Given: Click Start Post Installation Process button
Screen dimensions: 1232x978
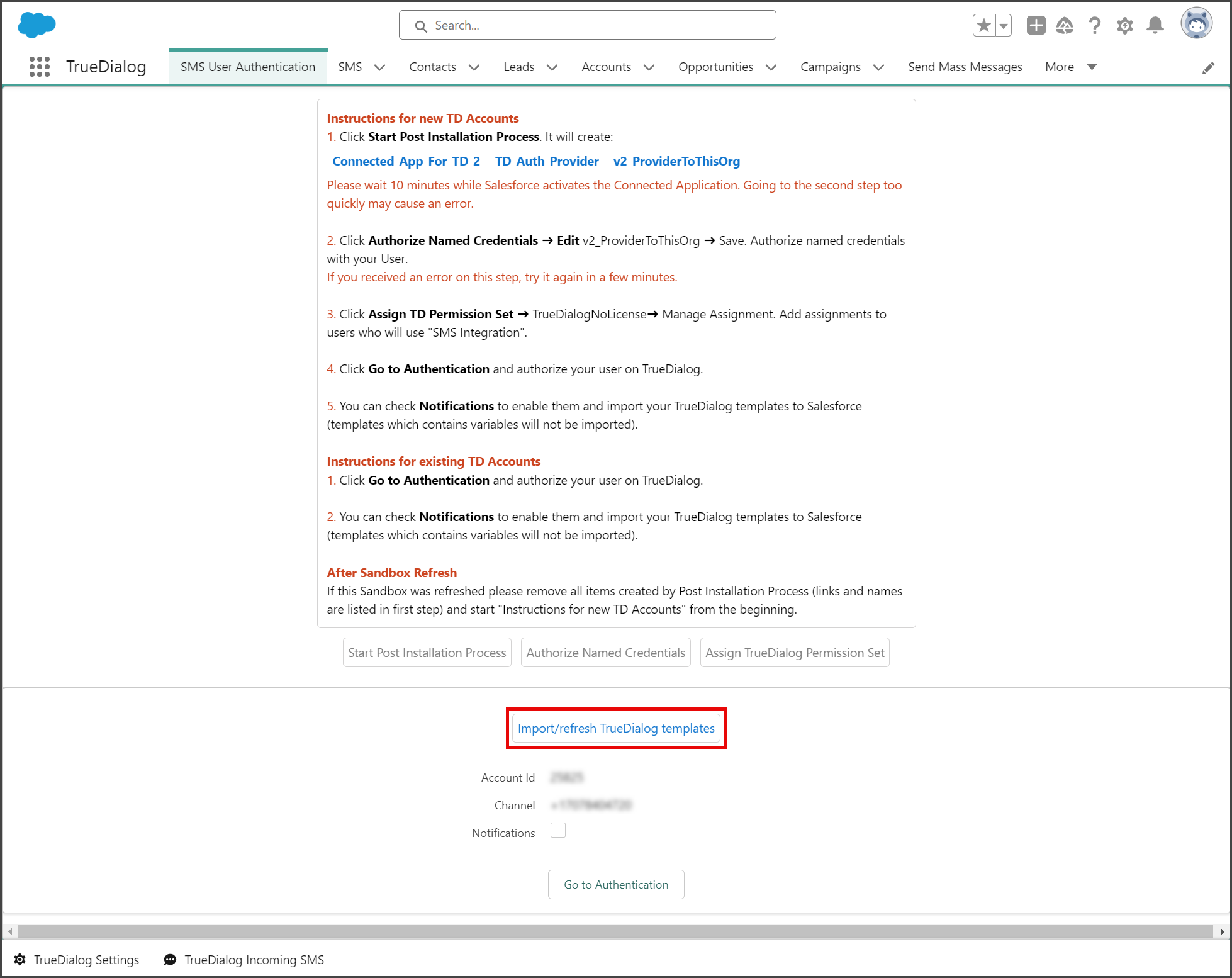Looking at the screenshot, I should pos(427,653).
